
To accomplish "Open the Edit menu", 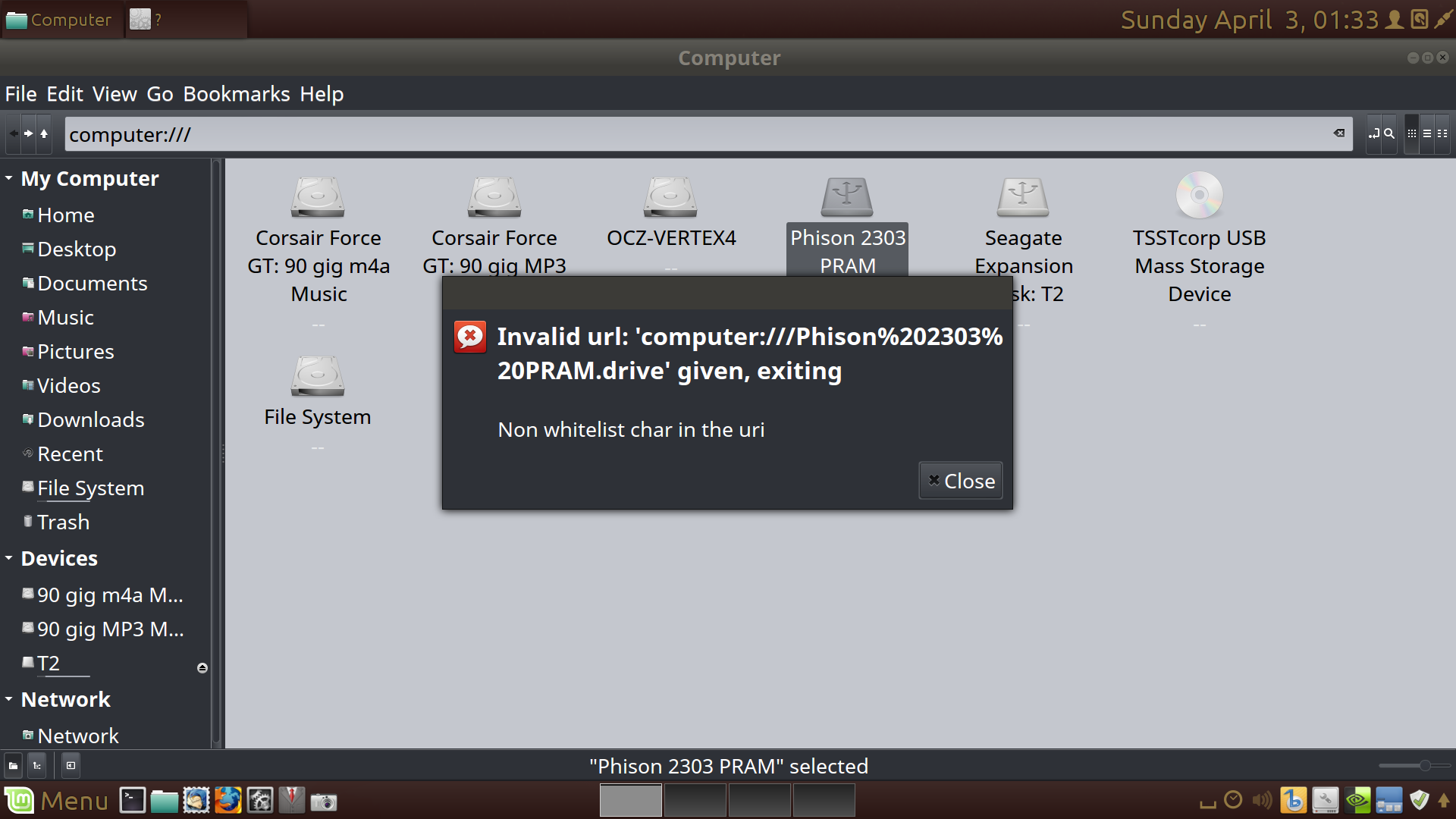I will [x=64, y=94].
